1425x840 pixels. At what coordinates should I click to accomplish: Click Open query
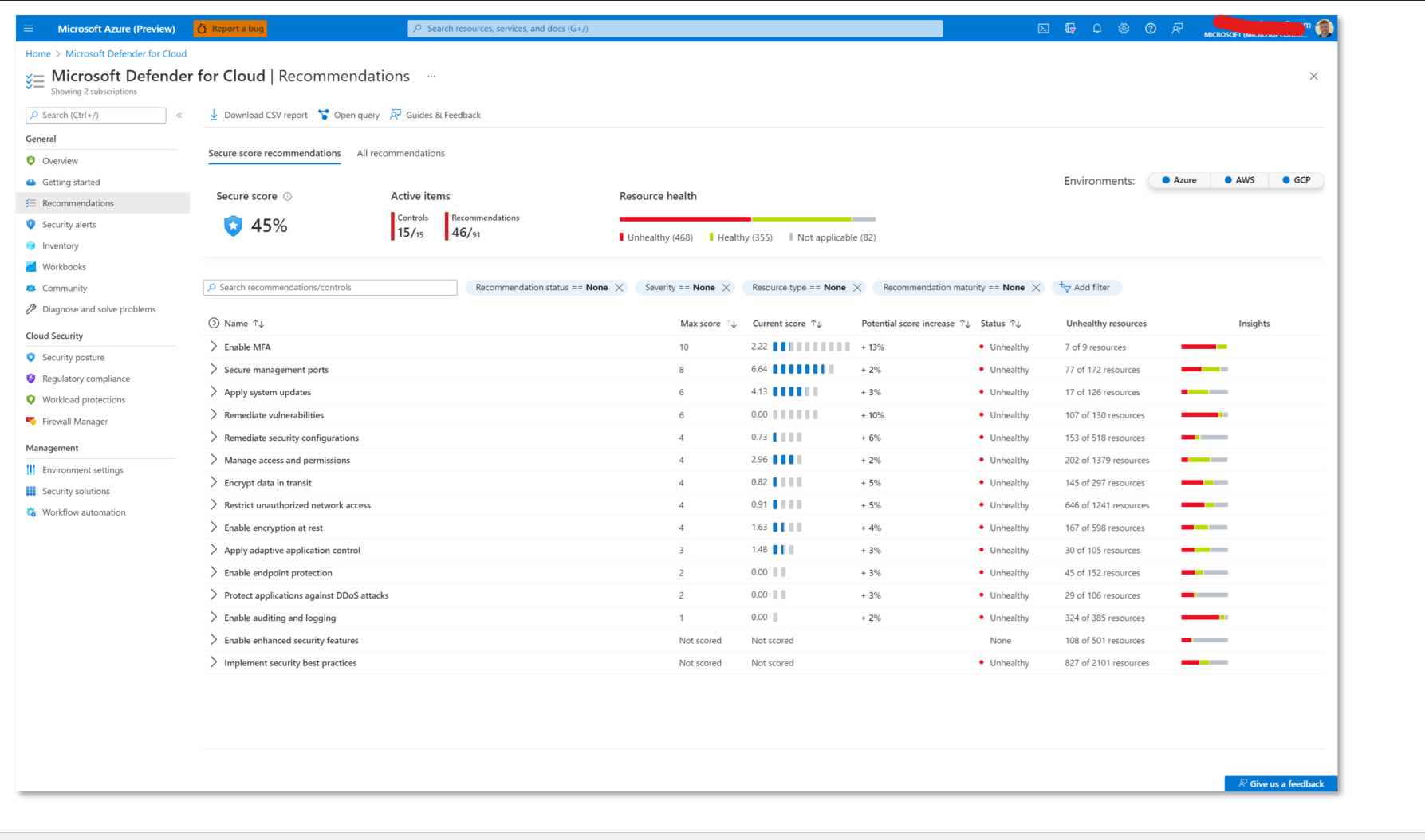(349, 116)
